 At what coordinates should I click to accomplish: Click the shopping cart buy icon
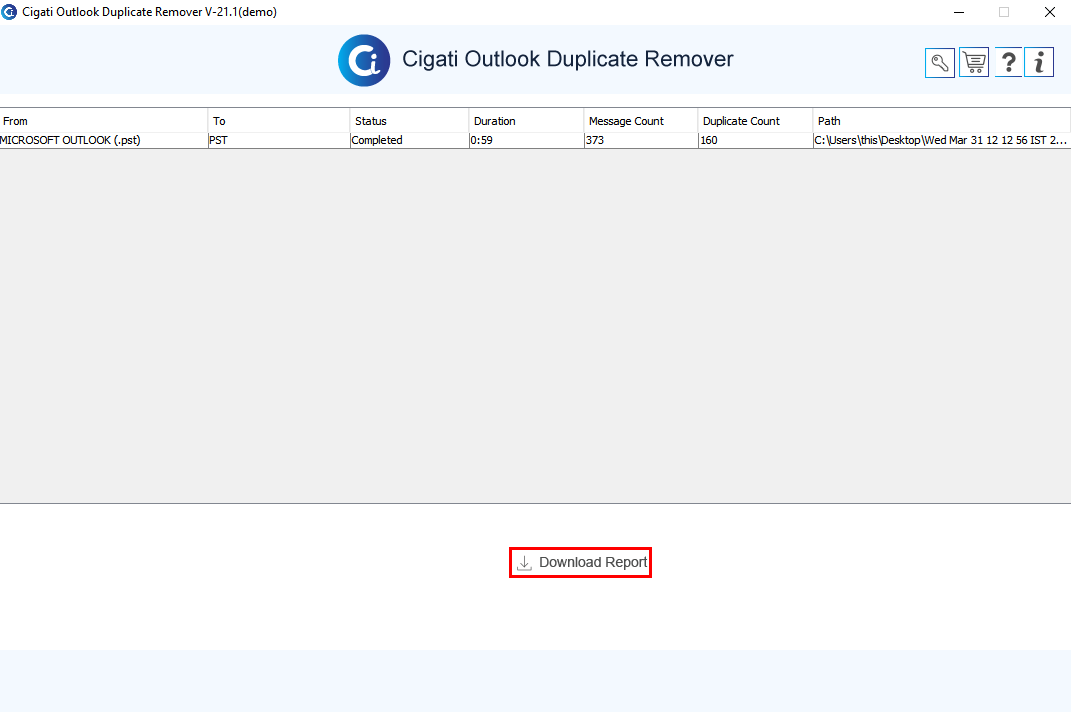[974, 63]
